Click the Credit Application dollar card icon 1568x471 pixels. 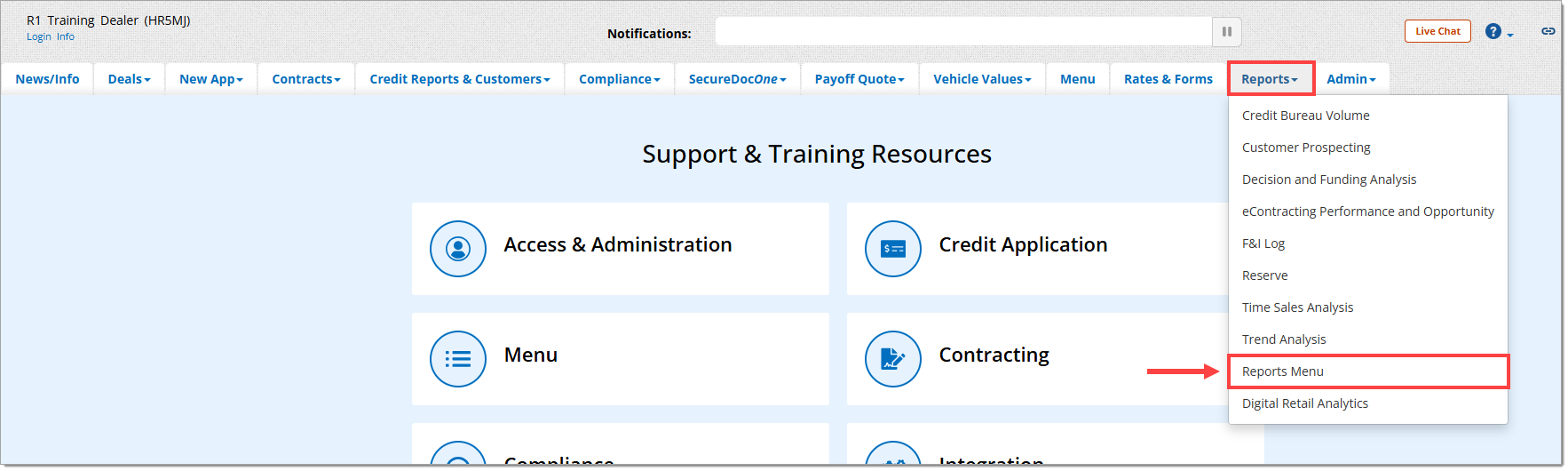pos(892,249)
